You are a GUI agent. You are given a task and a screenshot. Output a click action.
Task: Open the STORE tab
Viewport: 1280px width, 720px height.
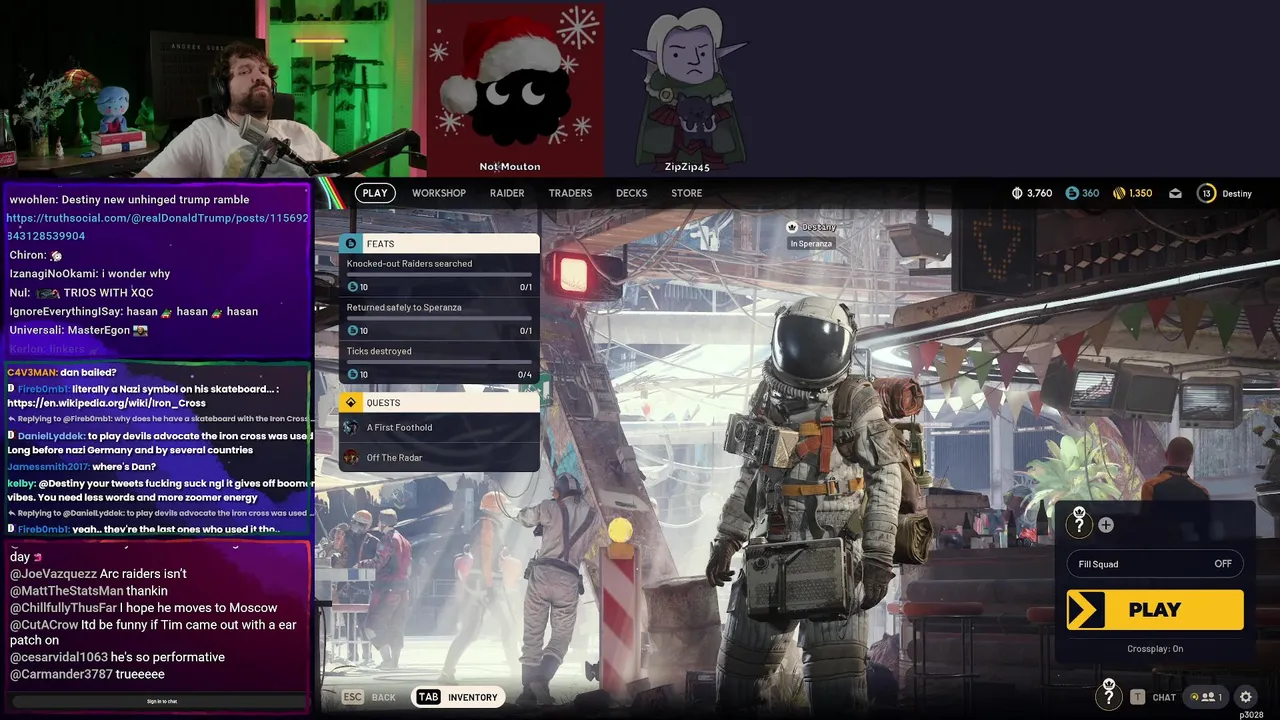tap(686, 193)
